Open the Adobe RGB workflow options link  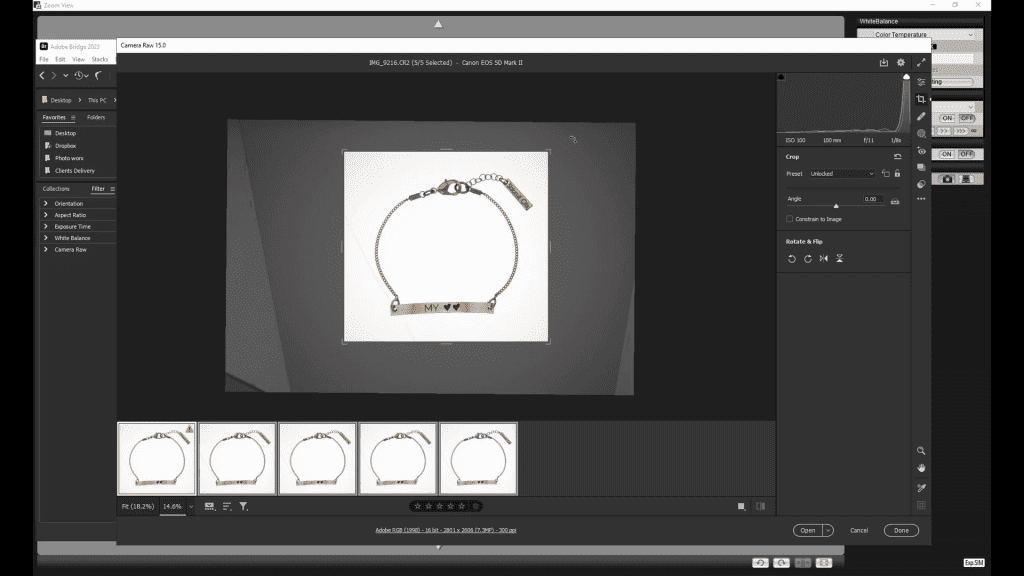coord(445,530)
